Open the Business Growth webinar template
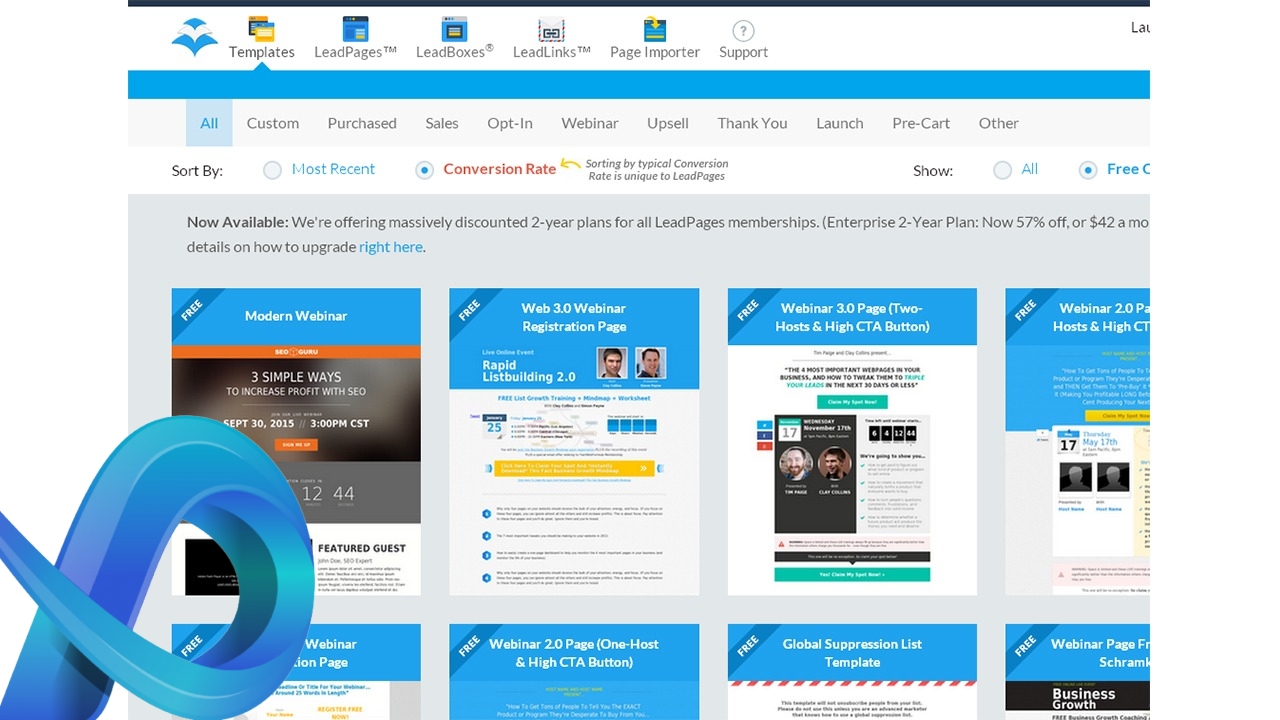 click(1077, 672)
